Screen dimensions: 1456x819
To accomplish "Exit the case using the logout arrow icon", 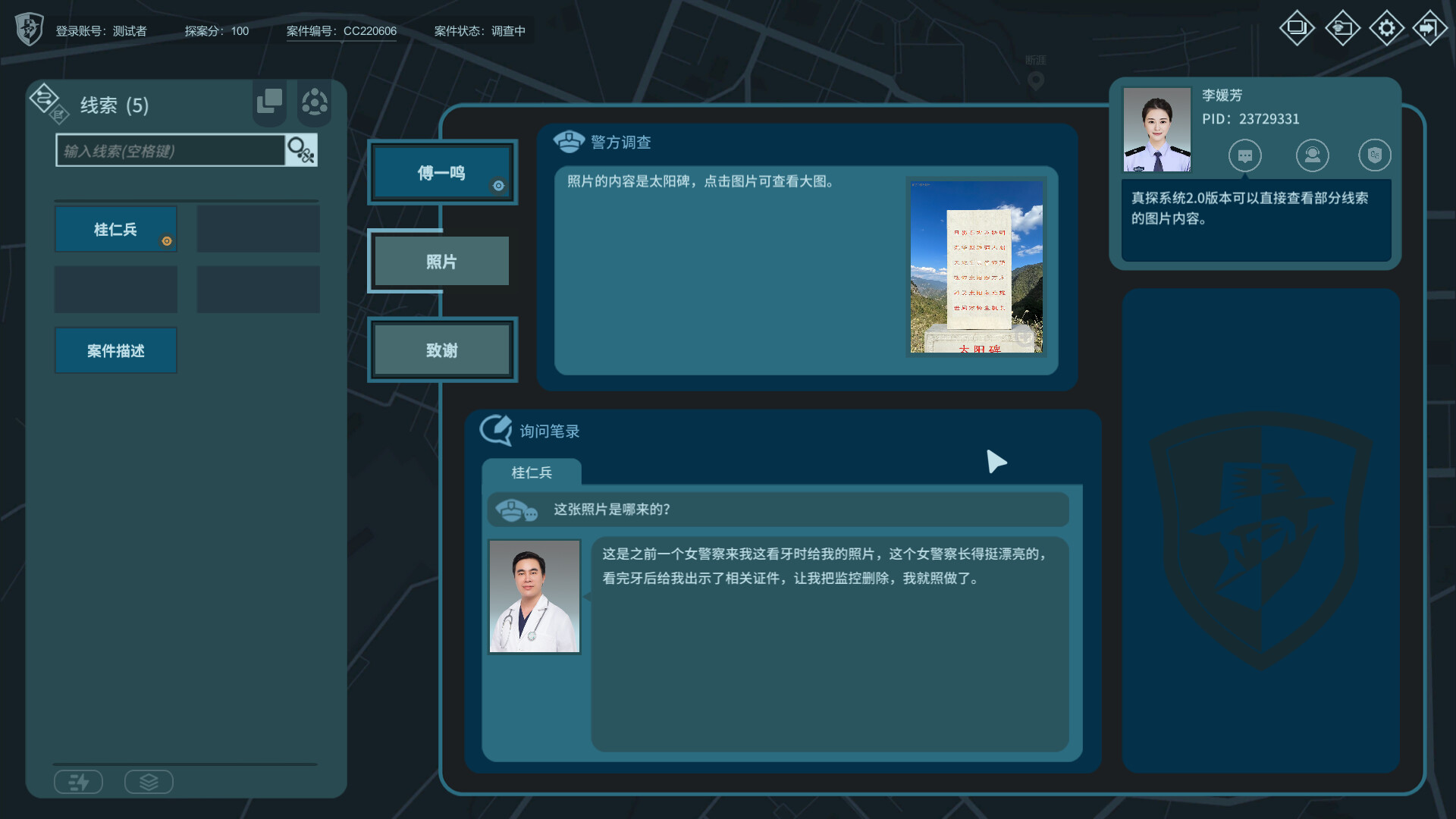I will (x=1430, y=27).
